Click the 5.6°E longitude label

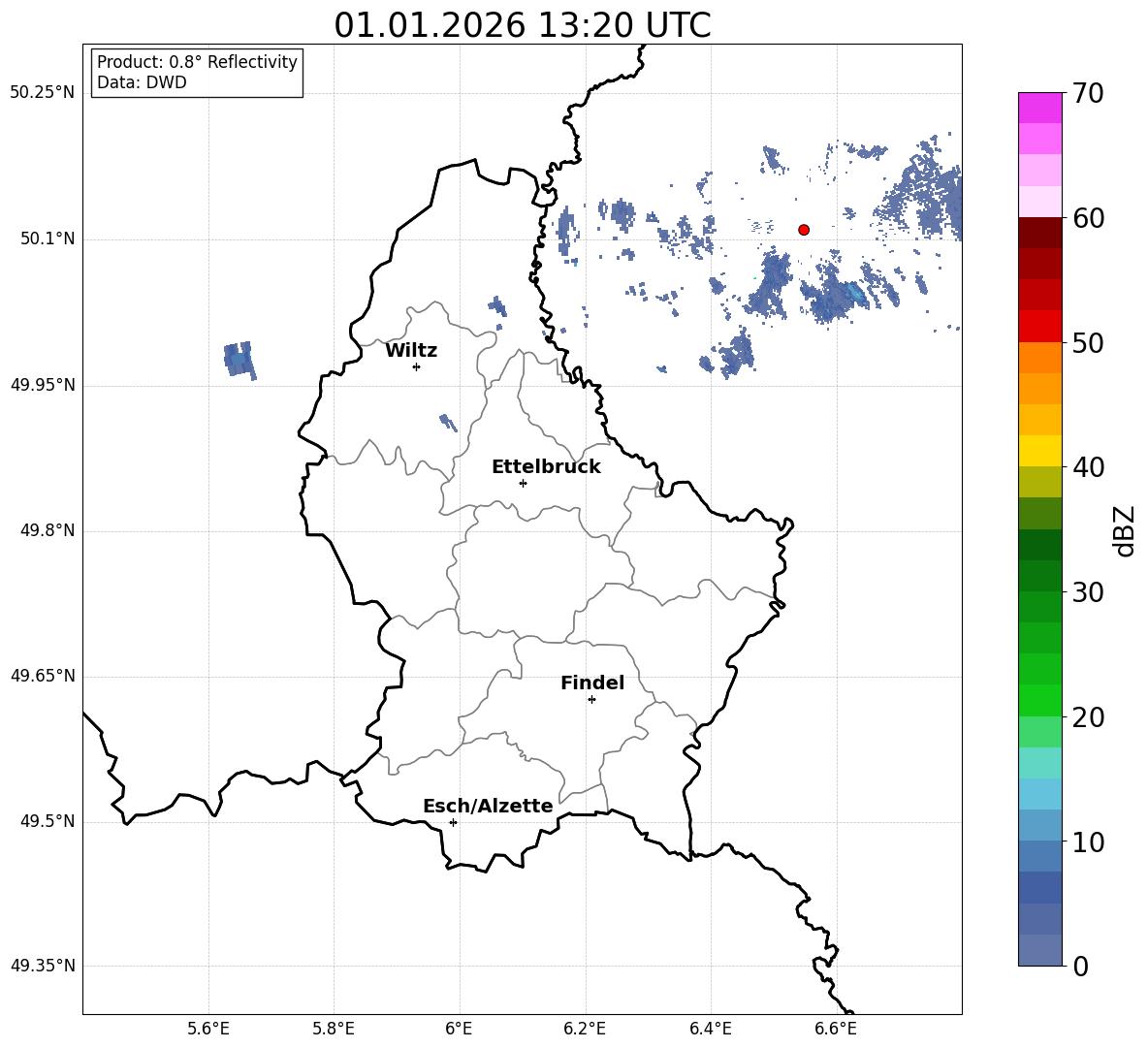point(208,1029)
